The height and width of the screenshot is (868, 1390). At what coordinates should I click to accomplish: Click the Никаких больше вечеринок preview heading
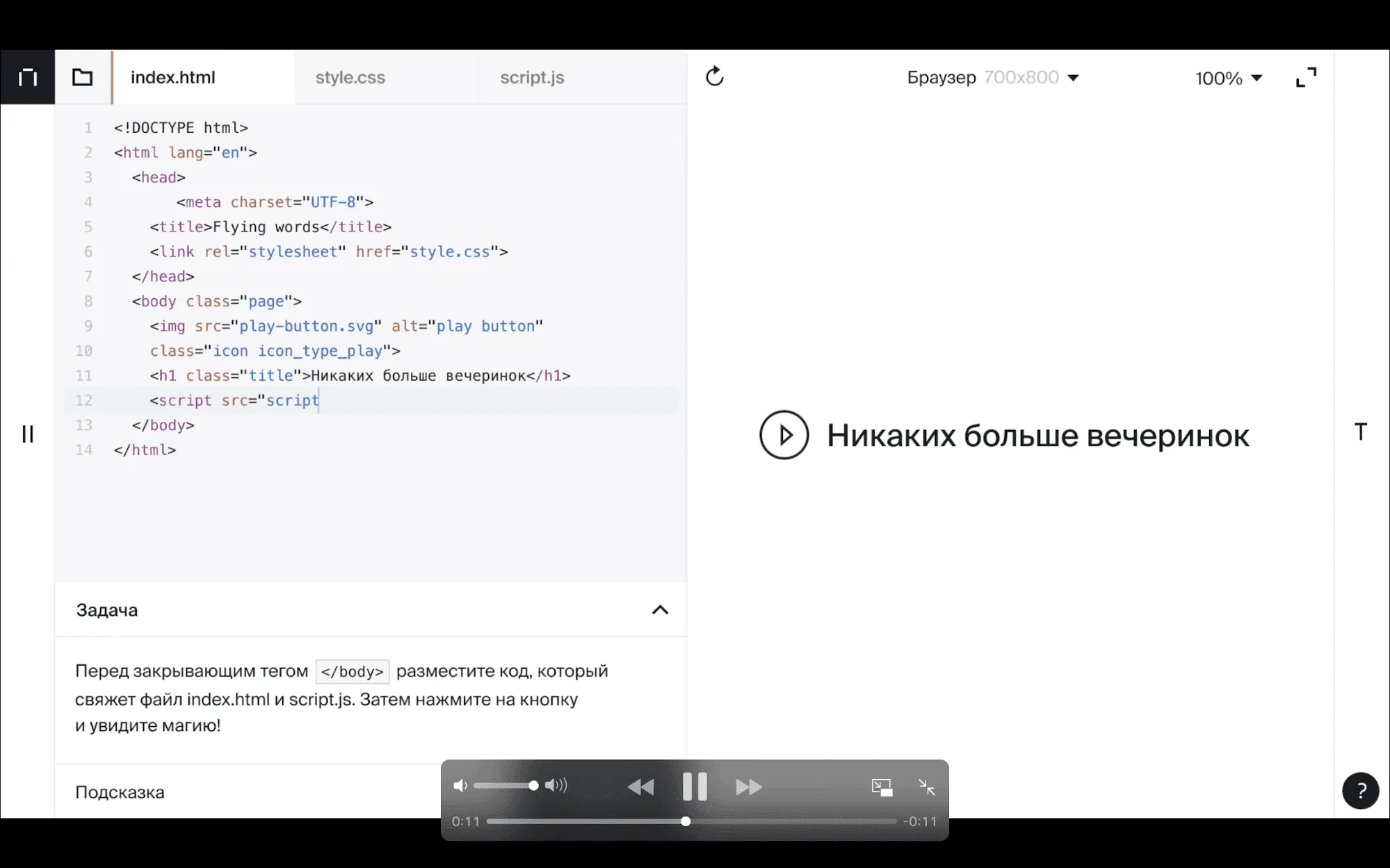1037,436
